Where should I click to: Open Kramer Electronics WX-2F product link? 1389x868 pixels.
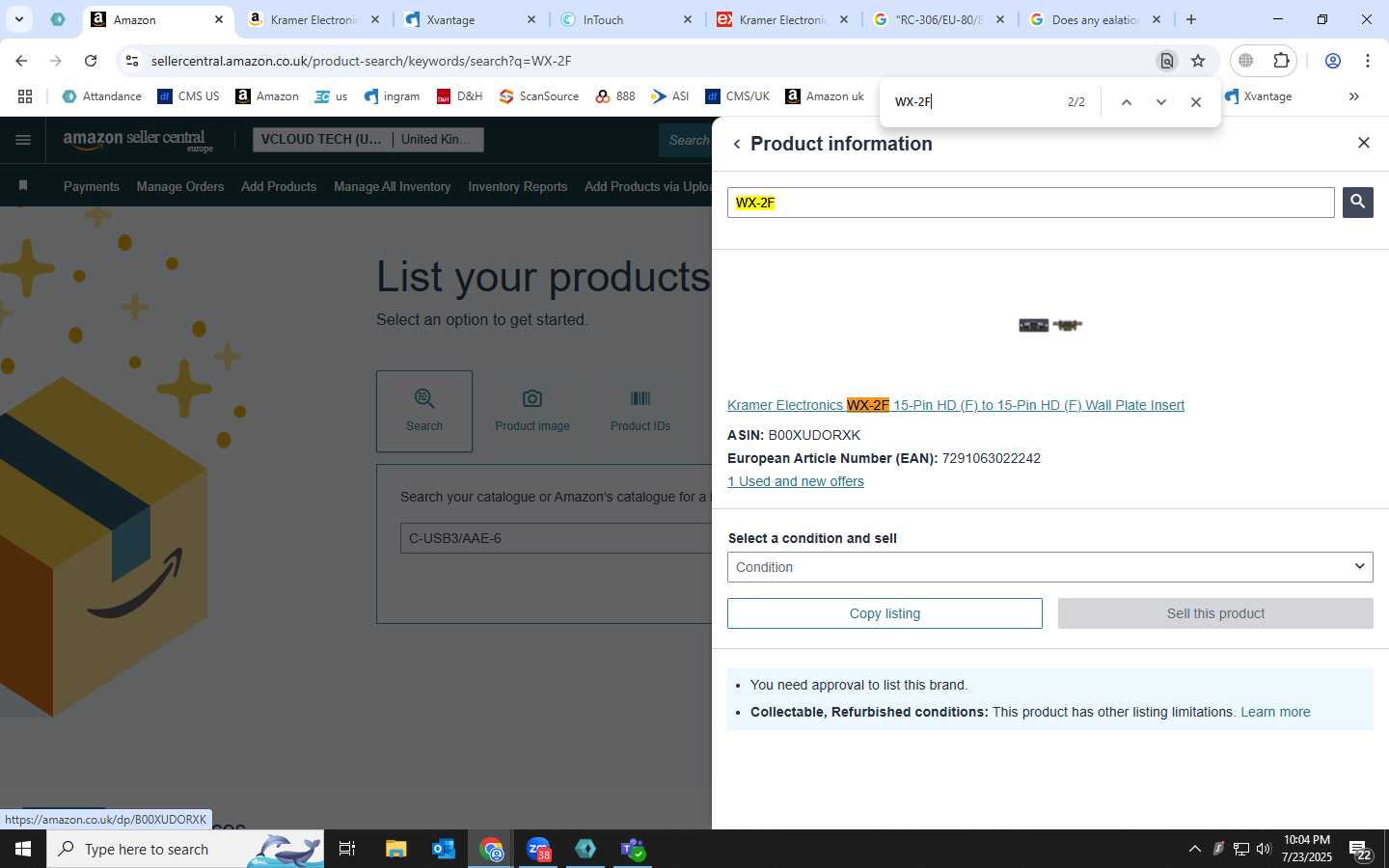(956, 405)
